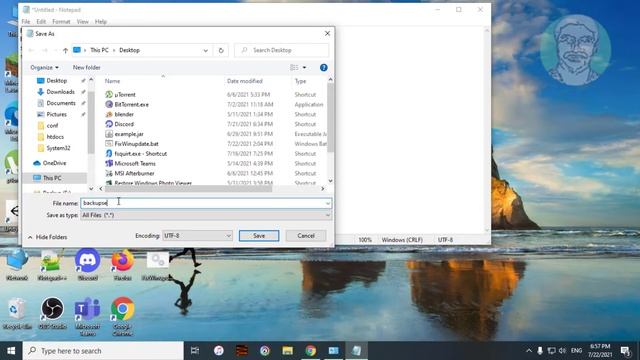Click the Cancel button
Screen dimensions: 640x360
[306, 236]
